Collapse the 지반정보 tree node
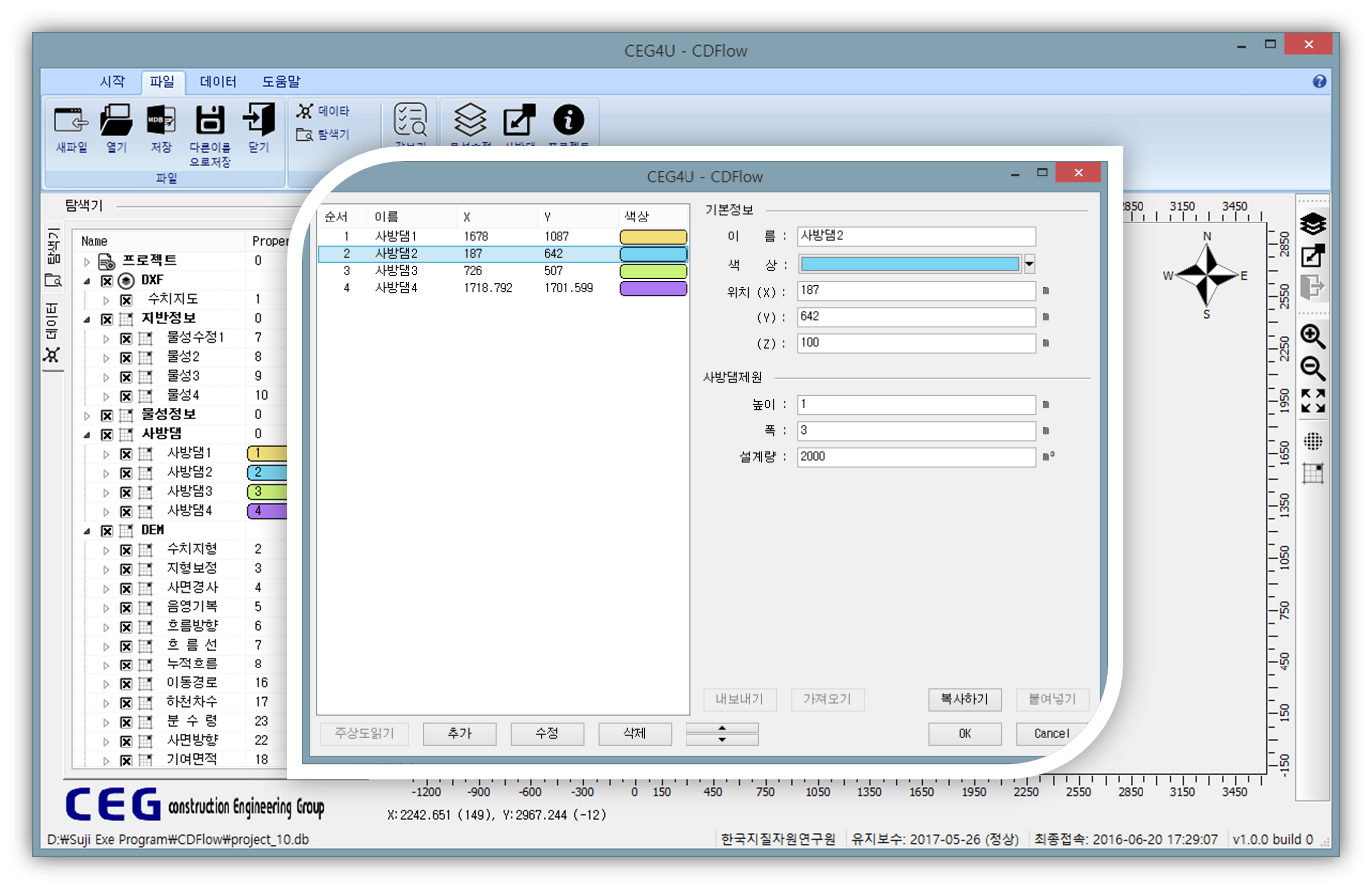Viewport: 1372px width, 889px height. pyautogui.click(x=87, y=319)
